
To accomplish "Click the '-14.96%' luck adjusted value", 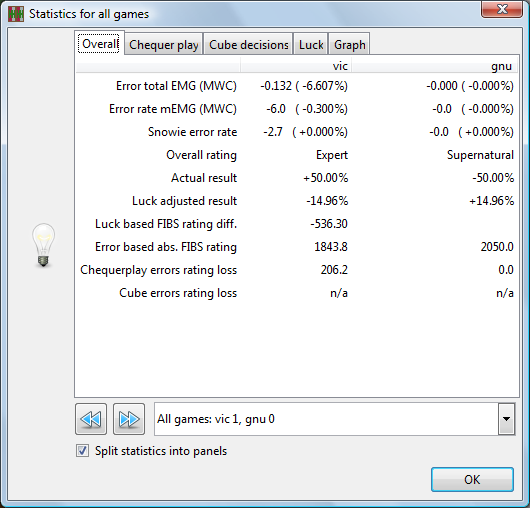I will click(x=327, y=201).
